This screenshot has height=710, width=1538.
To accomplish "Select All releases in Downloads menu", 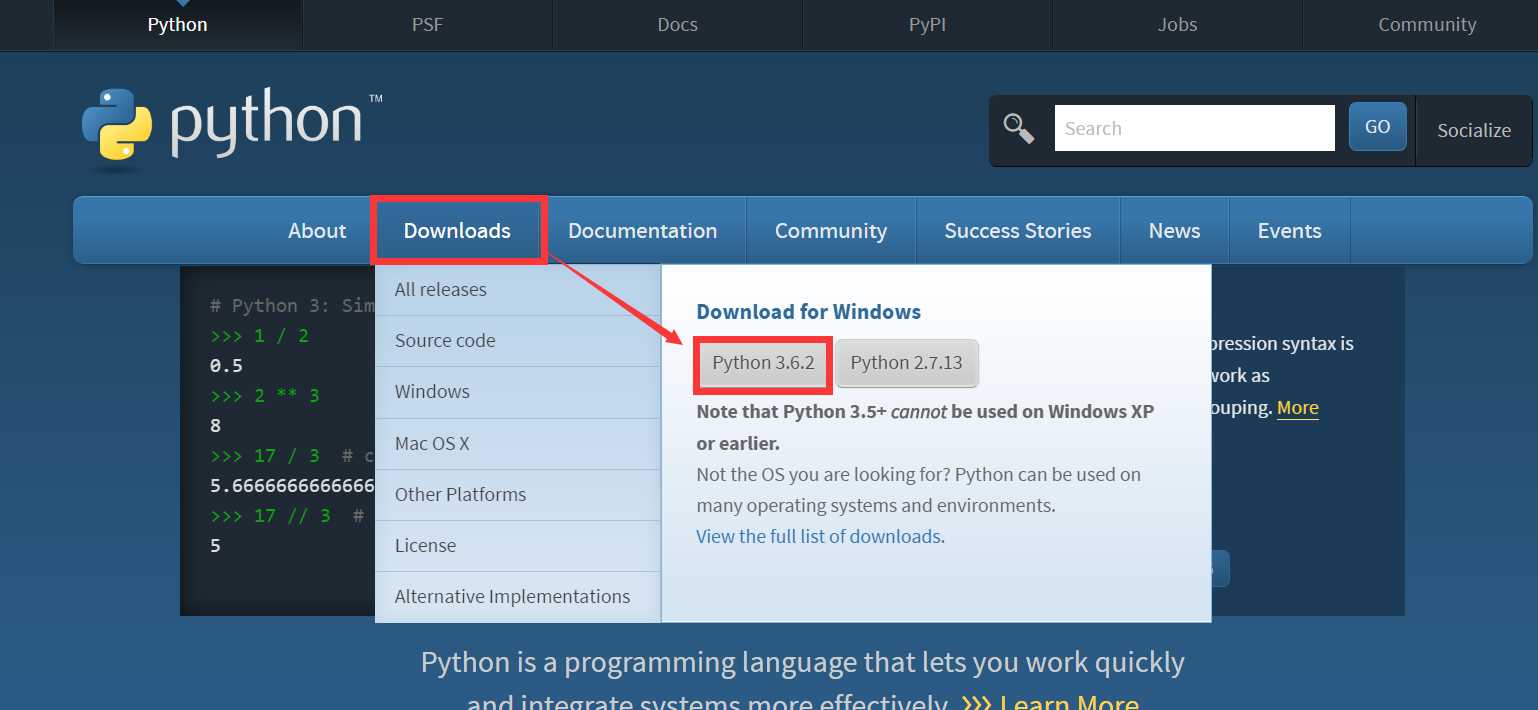I will pos(518,290).
